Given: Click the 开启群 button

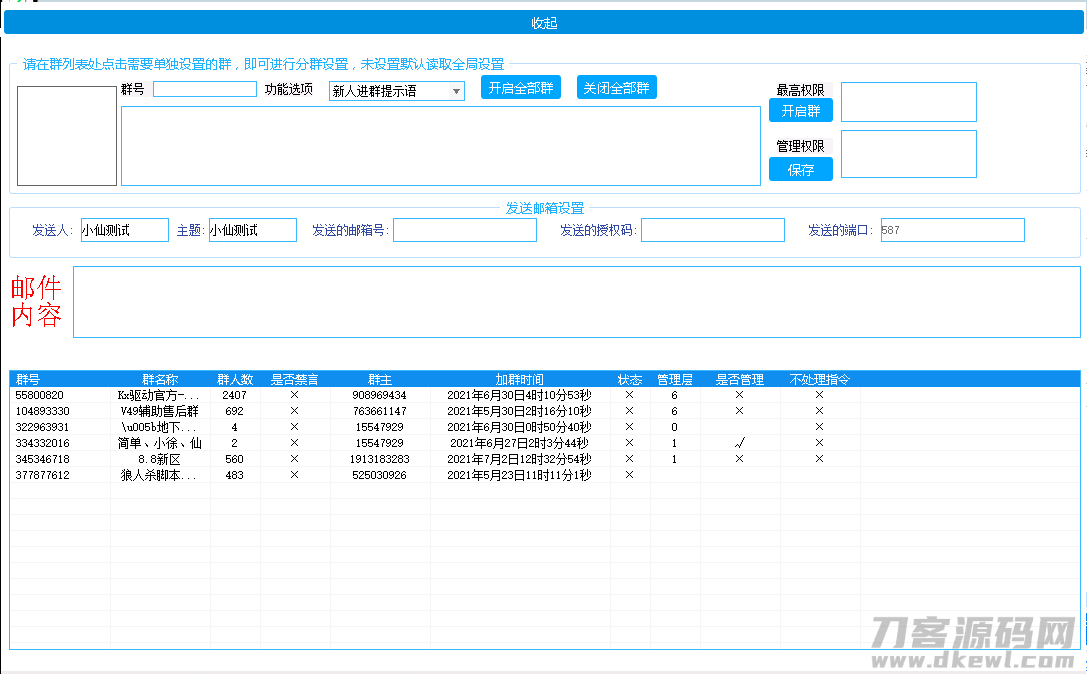Looking at the screenshot, I should tap(801, 111).
